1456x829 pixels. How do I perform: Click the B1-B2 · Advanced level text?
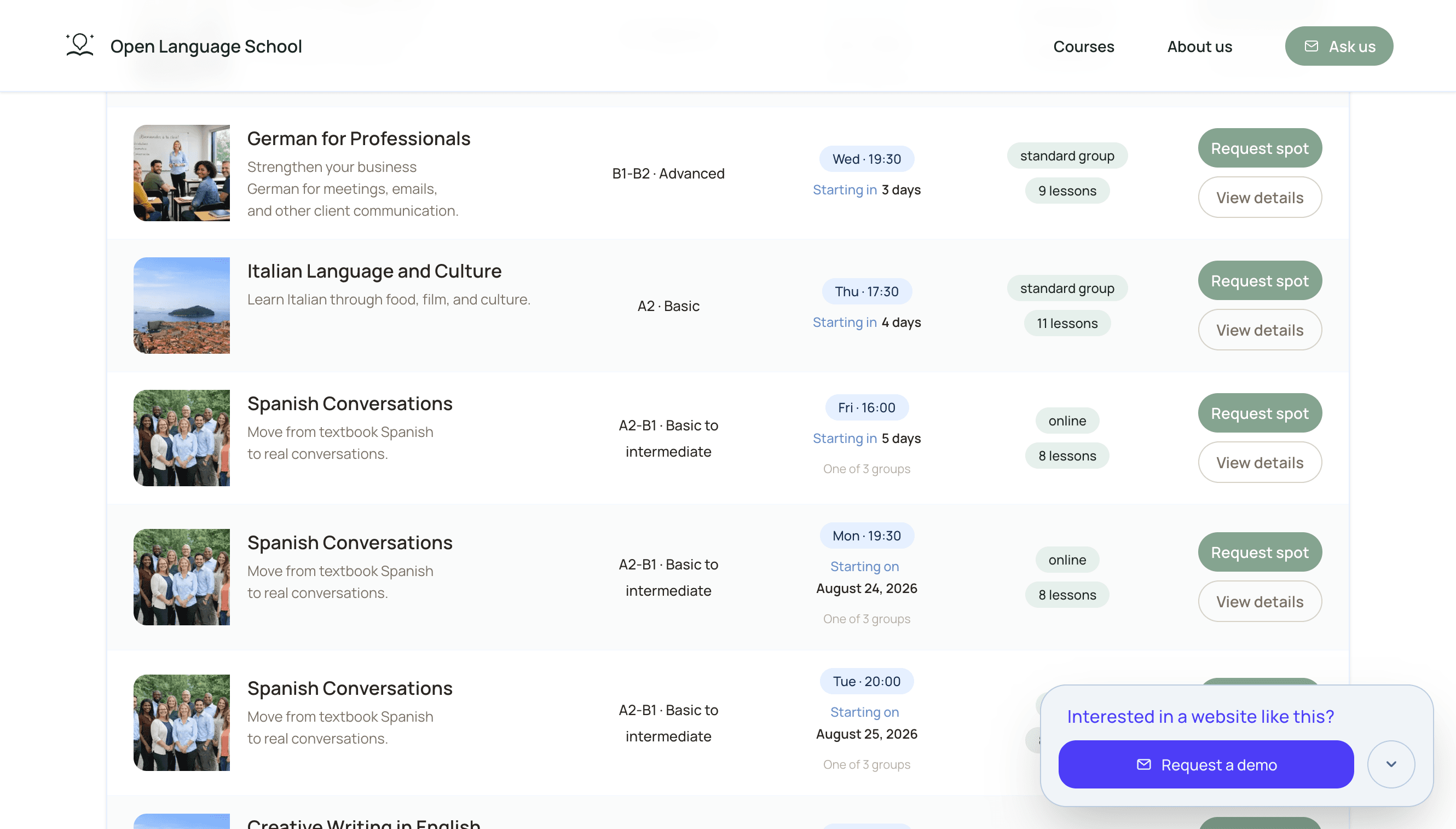pyautogui.click(x=668, y=173)
